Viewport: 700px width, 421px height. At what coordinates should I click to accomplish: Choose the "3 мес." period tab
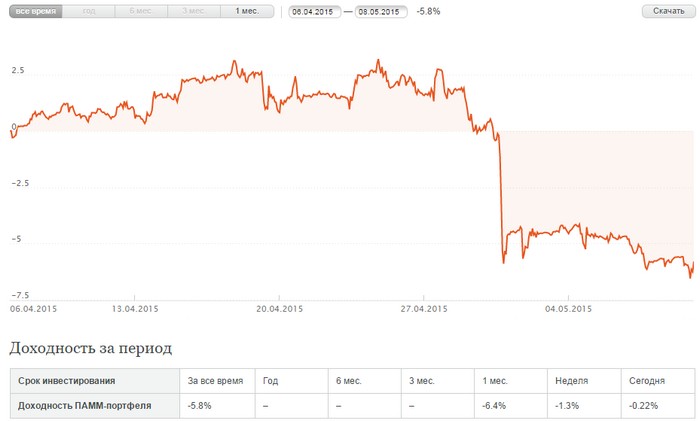tap(194, 11)
